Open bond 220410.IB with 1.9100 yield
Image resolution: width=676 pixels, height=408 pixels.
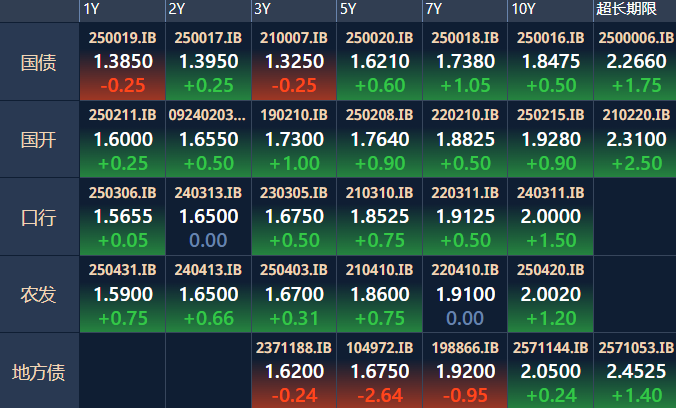click(x=465, y=293)
